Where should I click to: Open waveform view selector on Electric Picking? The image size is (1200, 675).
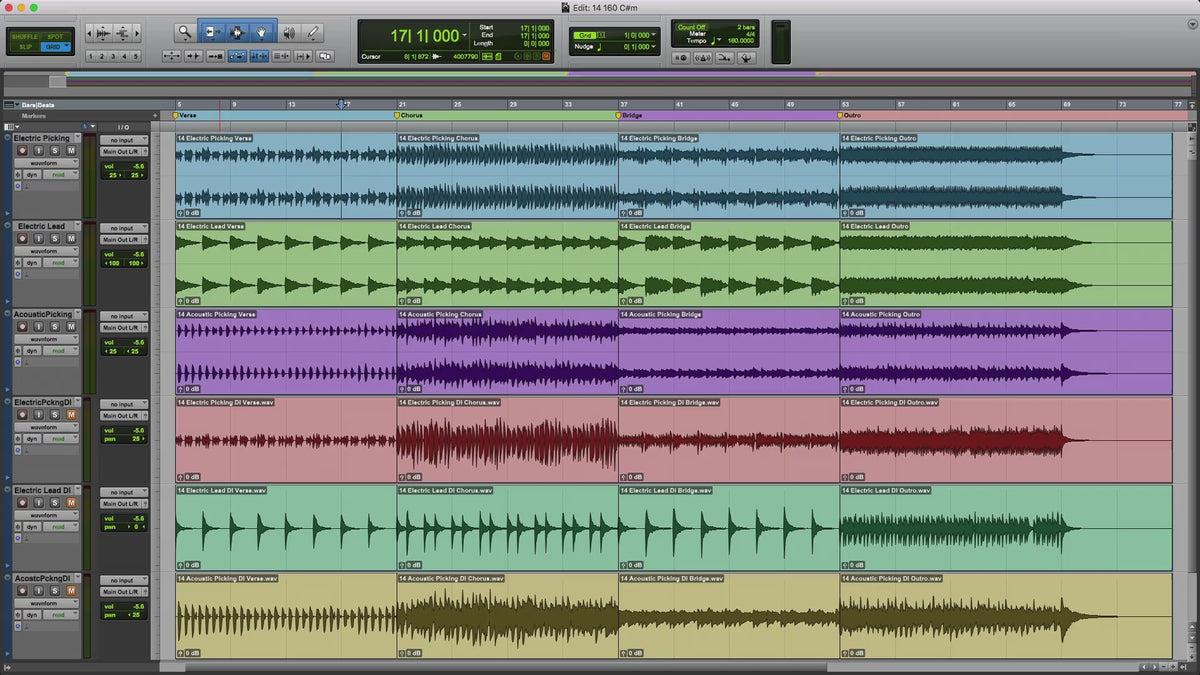click(44, 162)
